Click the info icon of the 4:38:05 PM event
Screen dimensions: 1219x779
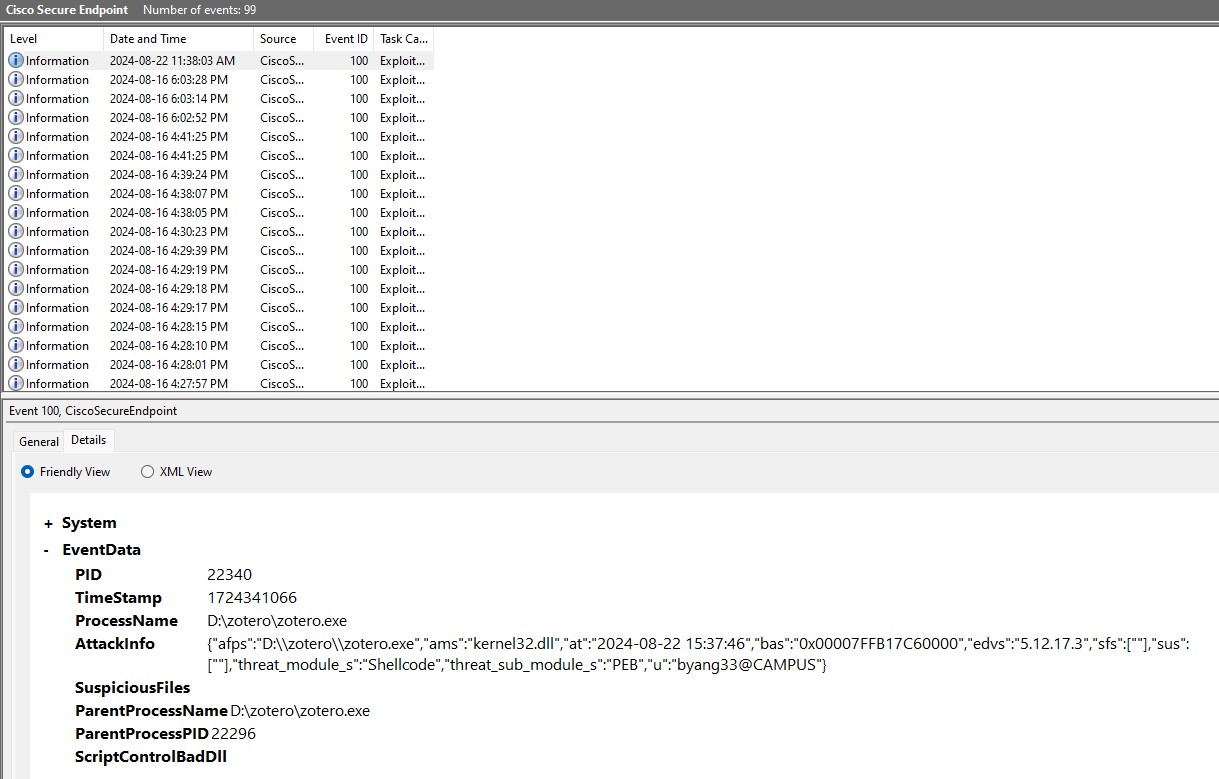tap(16, 213)
